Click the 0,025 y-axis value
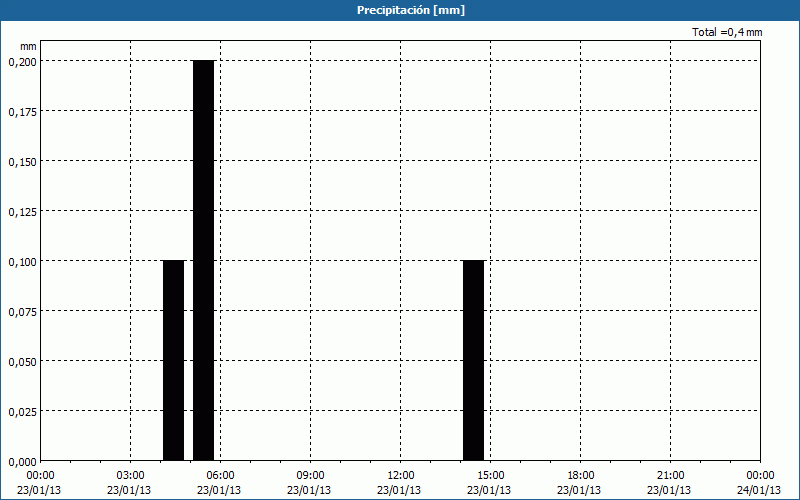Image resolution: width=800 pixels, height=500 pixels. click(22, 412)
